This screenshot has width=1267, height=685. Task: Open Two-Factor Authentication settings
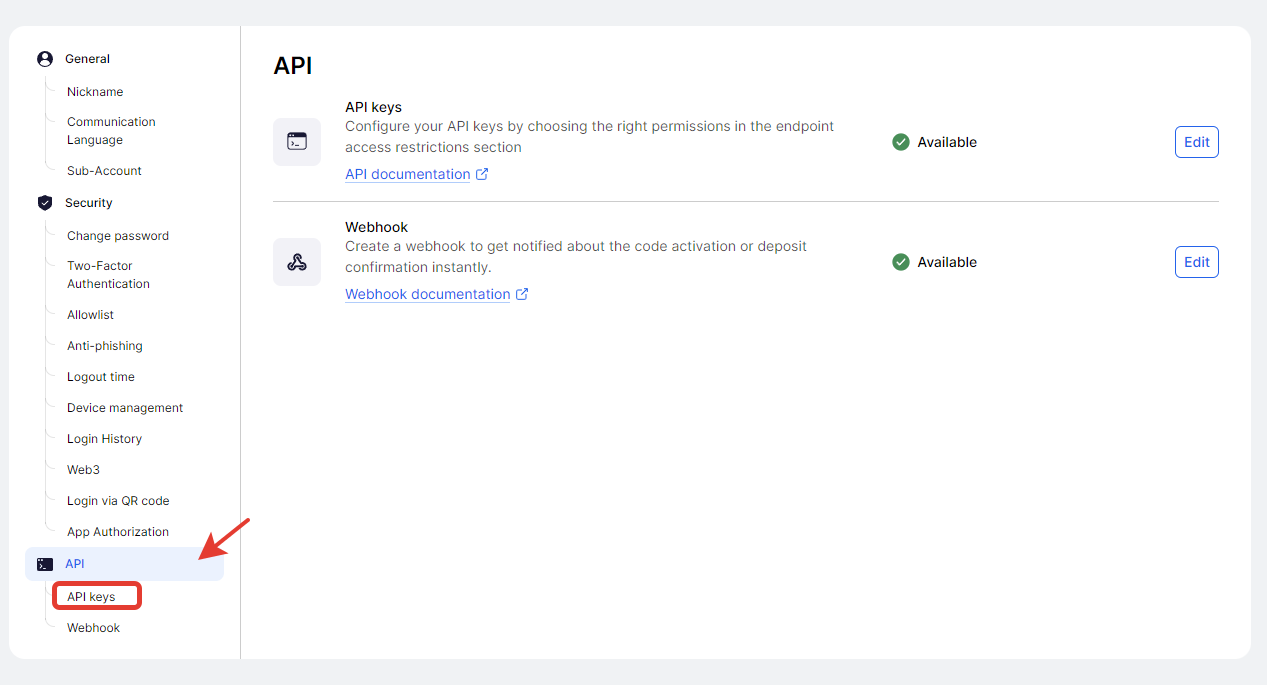click(108, 275)
